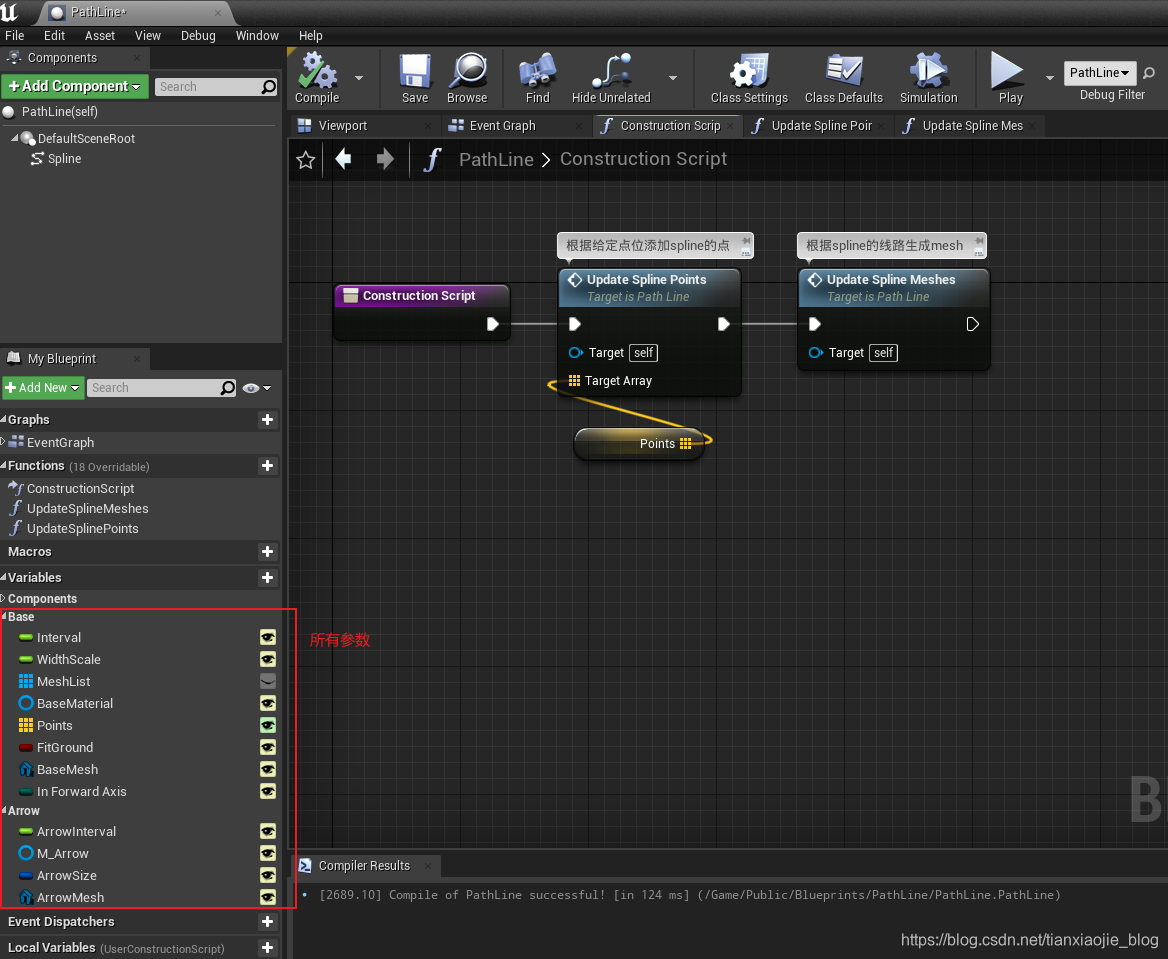Open Class Settings from toolbar
The image size is (1168, 959).
749,72
